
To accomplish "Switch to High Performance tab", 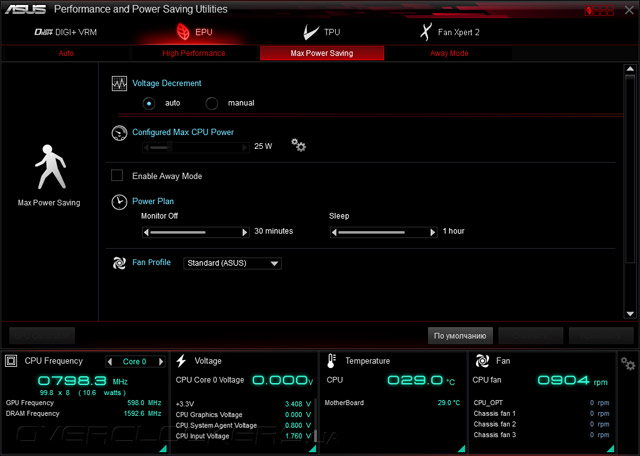I will click(194, 53).
